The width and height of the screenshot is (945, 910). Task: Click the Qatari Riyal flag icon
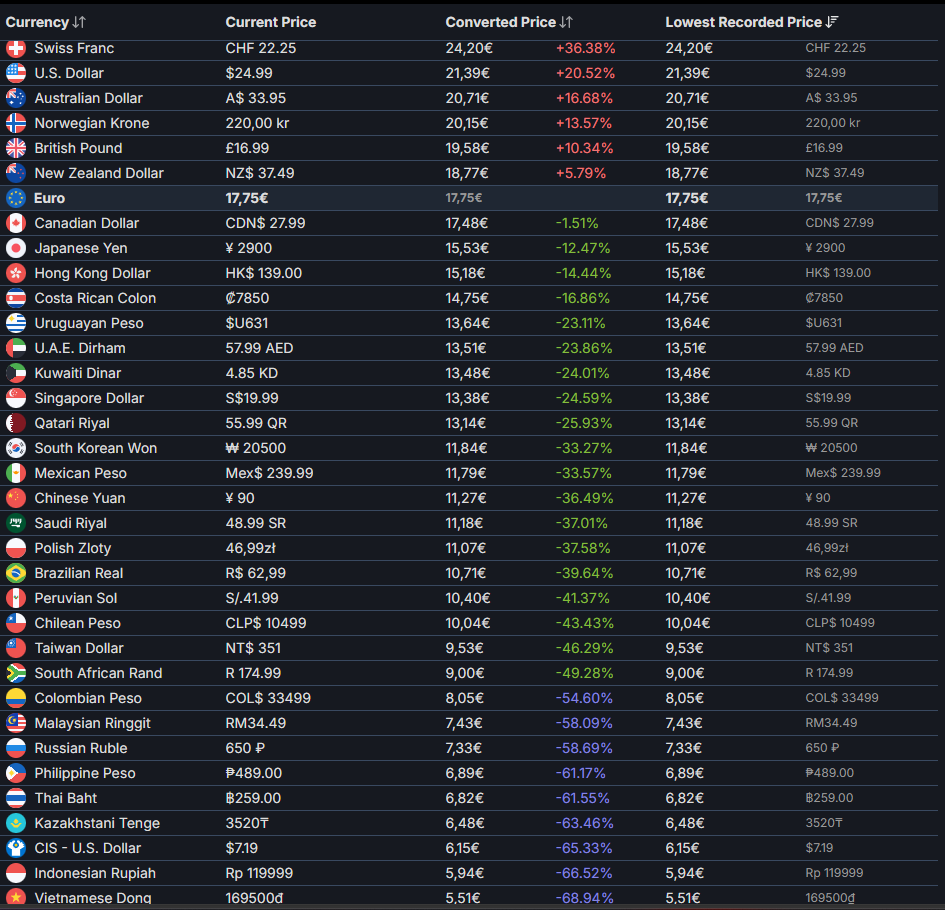pyautogui.click(x=16, y=423)
